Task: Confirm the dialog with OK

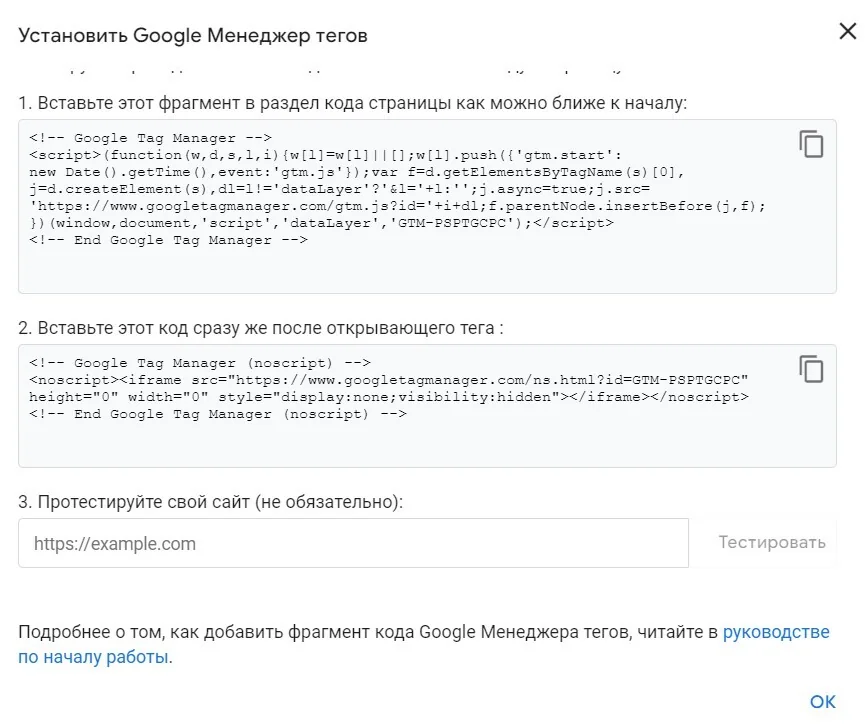Action: click(823, 702)
